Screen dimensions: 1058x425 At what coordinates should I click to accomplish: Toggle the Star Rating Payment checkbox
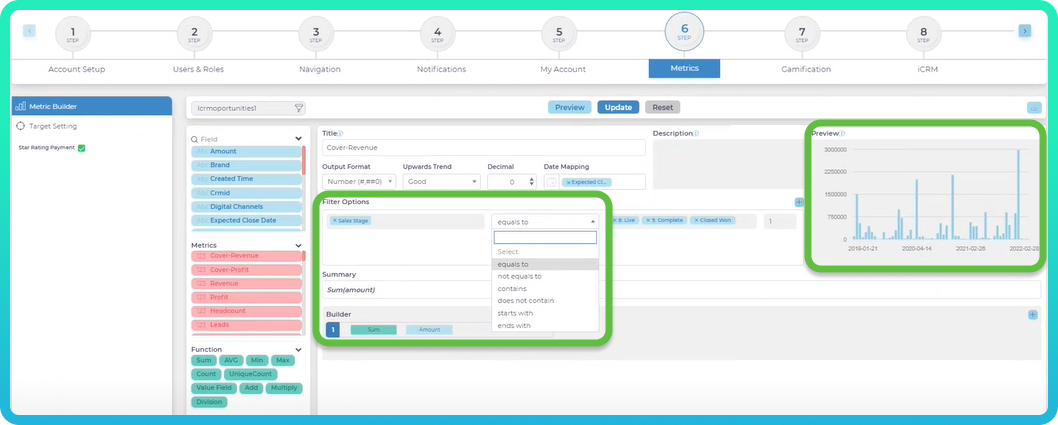click(82, 148)
